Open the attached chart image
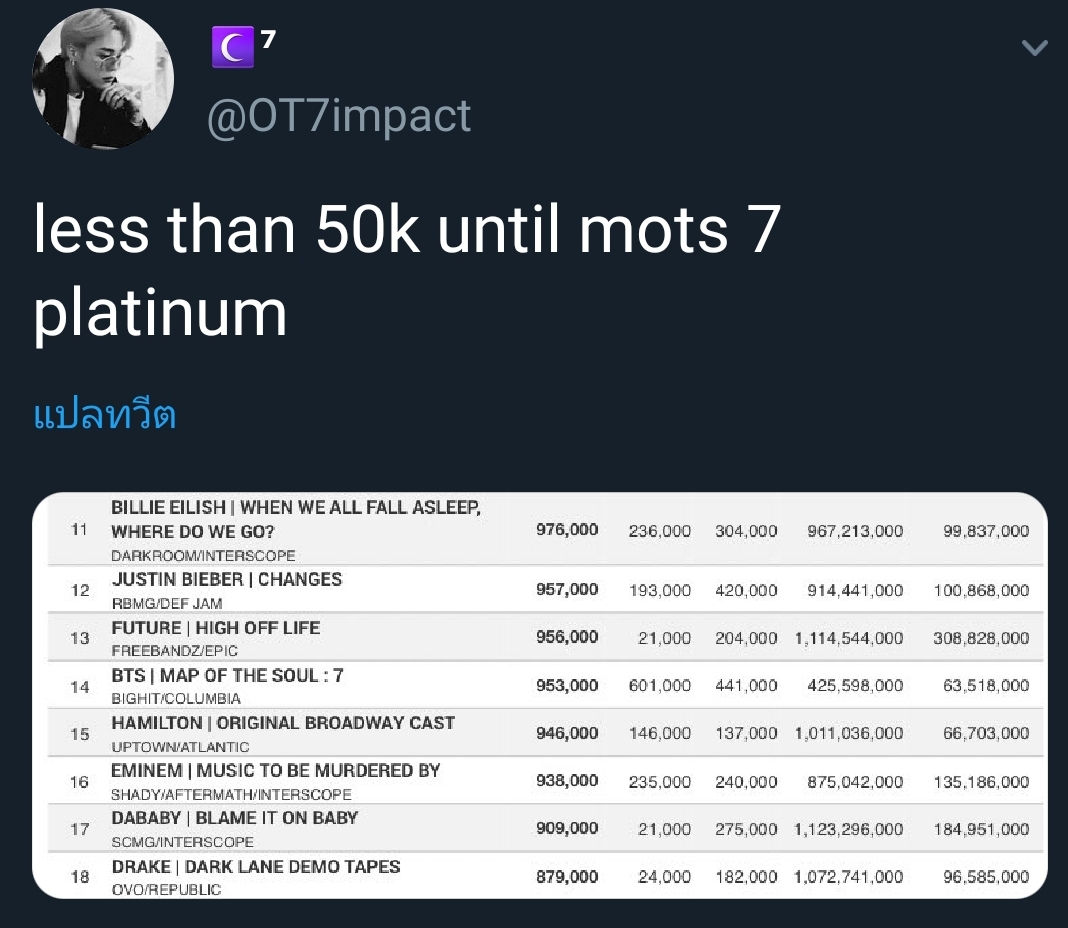Viewport: 1068px width, 928px height. click(x=539, y=695)
